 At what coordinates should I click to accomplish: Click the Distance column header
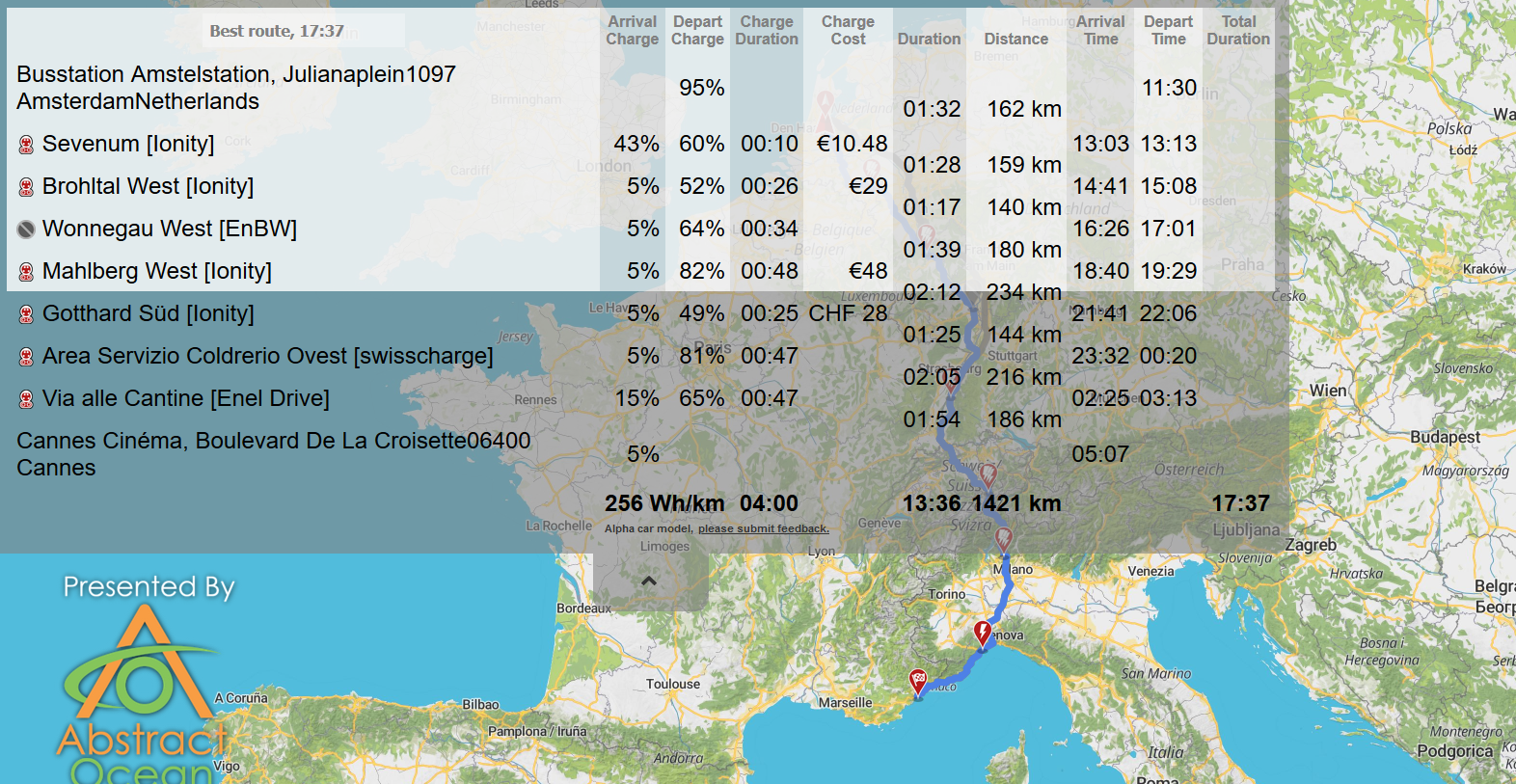click(x=1016, y=39)
